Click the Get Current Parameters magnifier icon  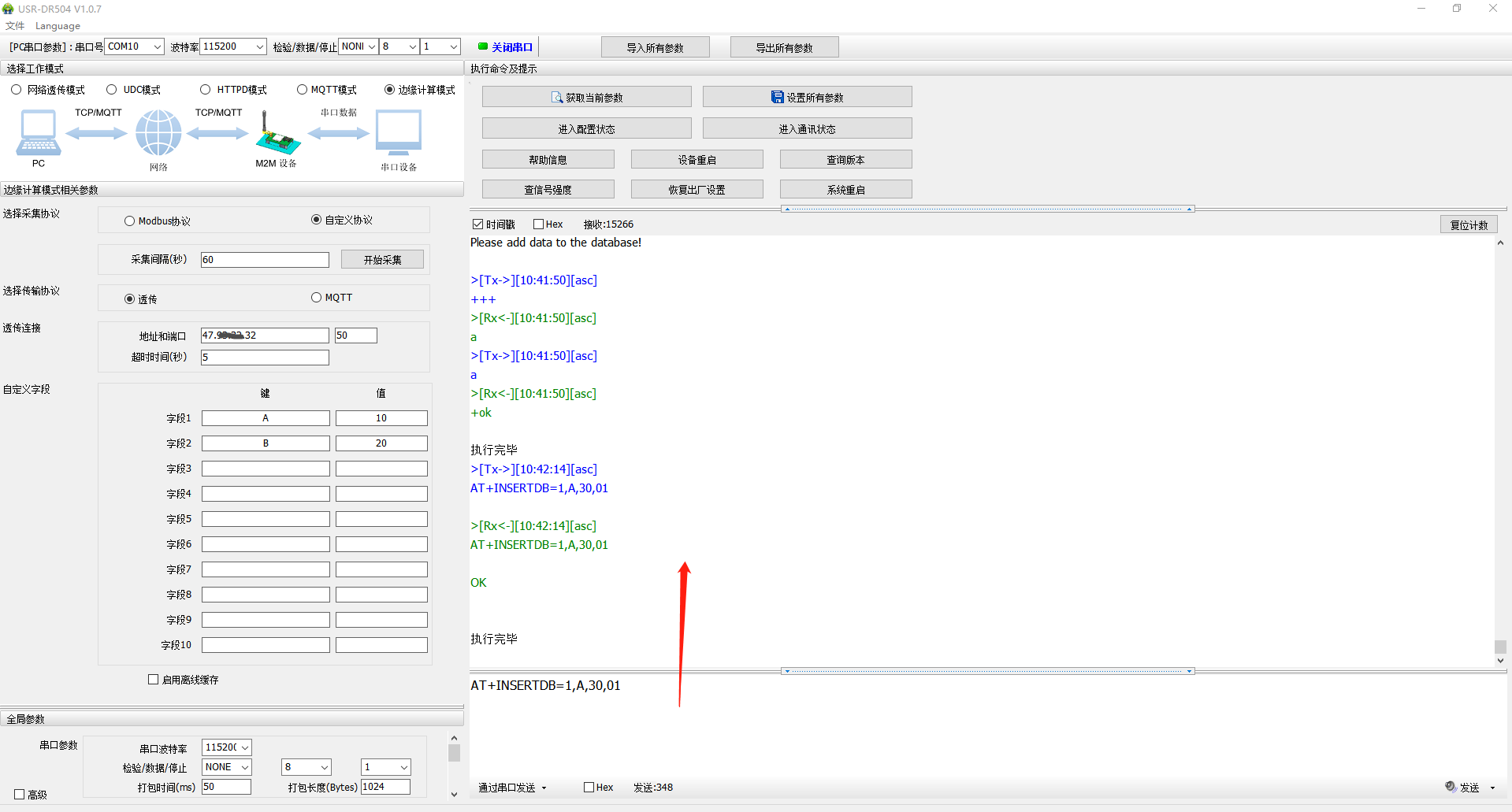tap(557, 98)
